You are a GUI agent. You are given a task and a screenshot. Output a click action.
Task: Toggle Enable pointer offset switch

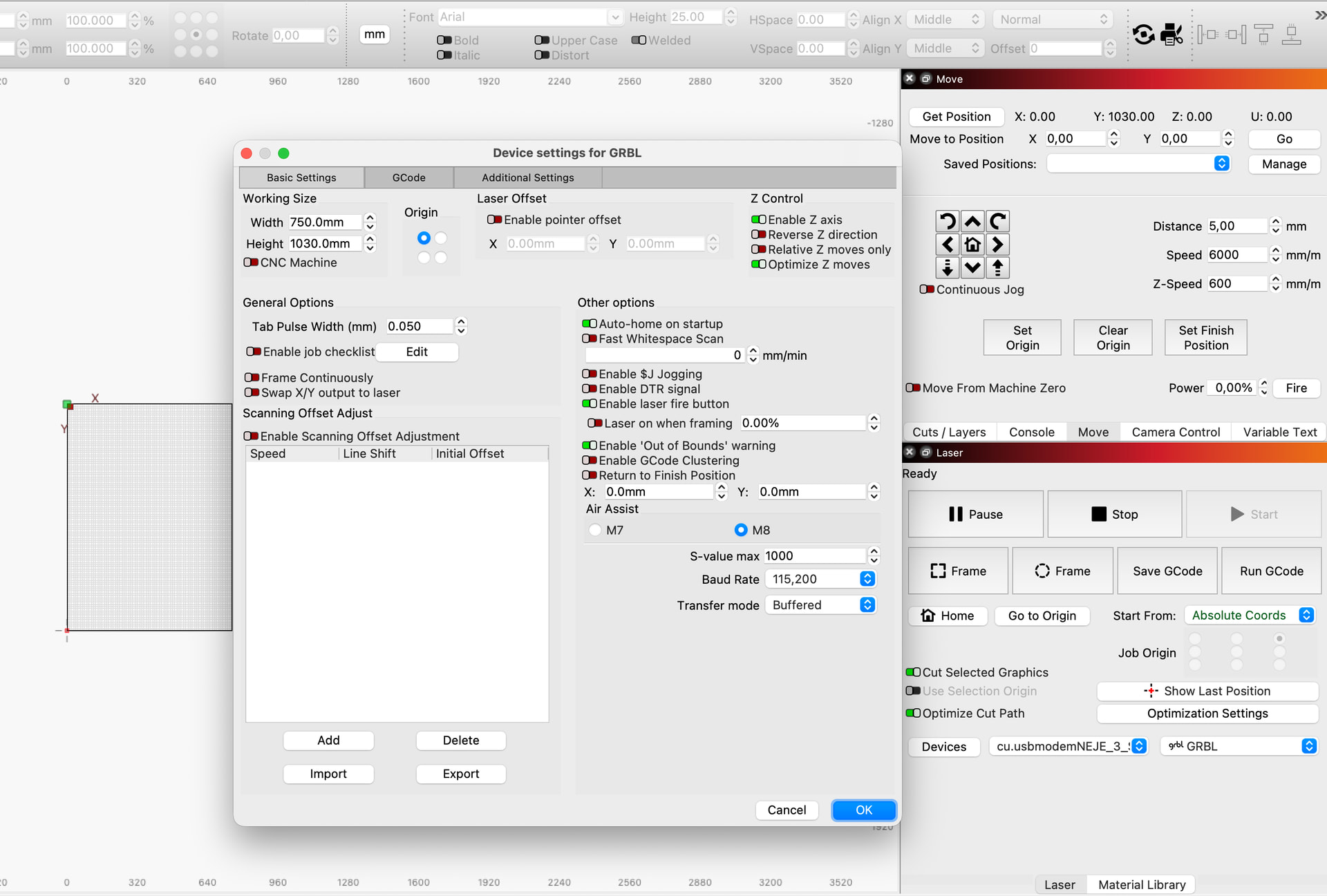click(x=495, y=220)
